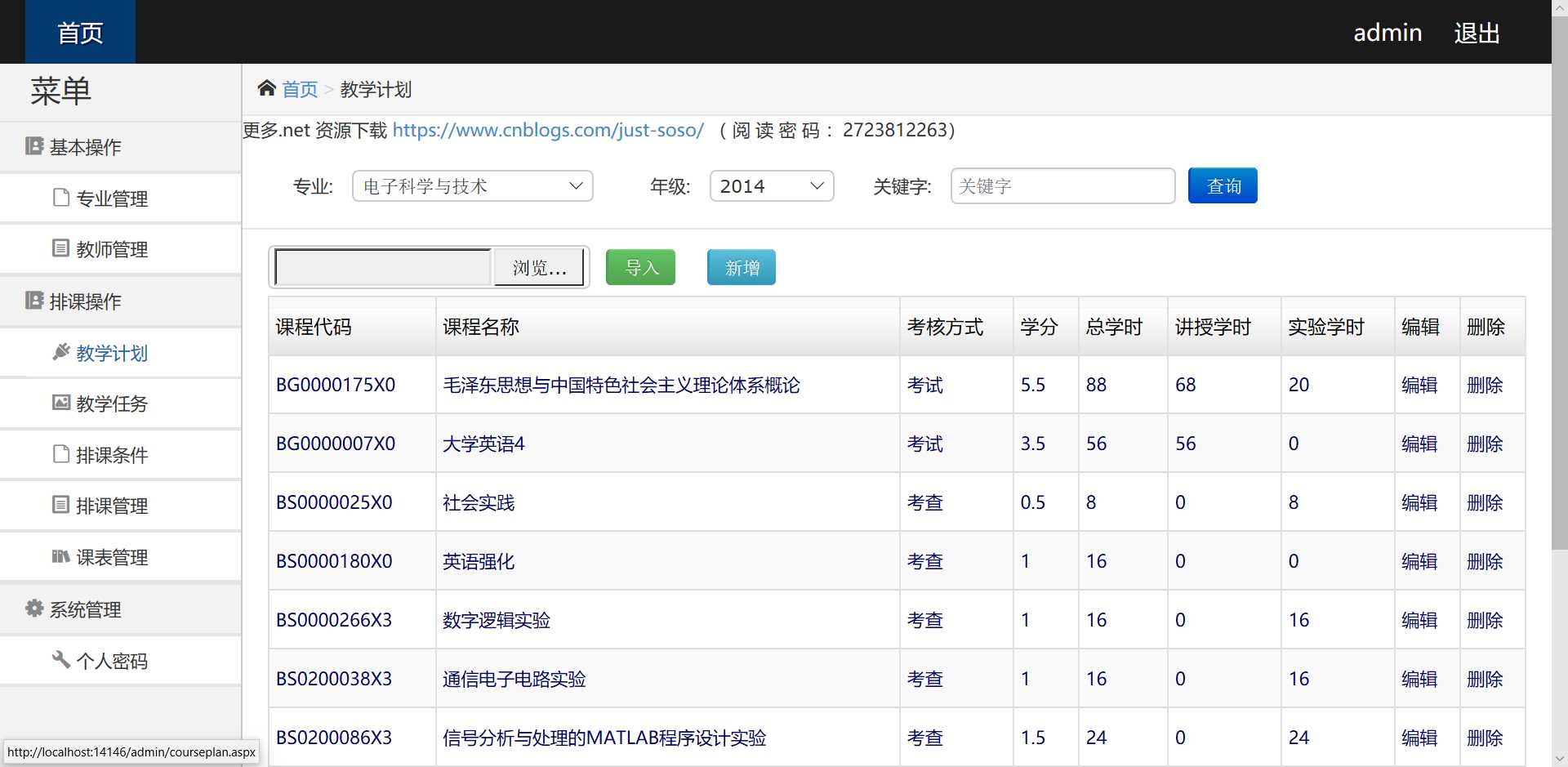
Task: Edit the 大学英语4 row
Action: 1419,444
